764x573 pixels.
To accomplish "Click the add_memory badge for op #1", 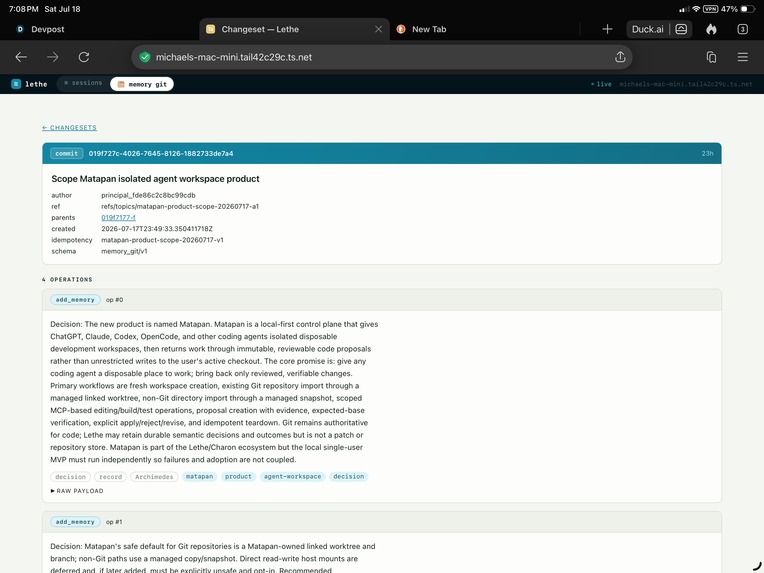I will pos(75,522).
